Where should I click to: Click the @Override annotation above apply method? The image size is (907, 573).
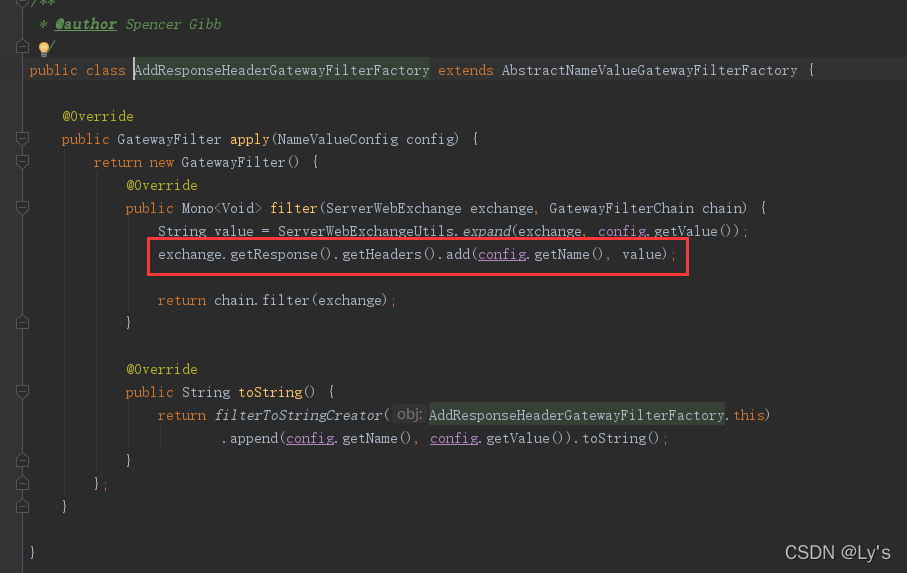point(98,116)
